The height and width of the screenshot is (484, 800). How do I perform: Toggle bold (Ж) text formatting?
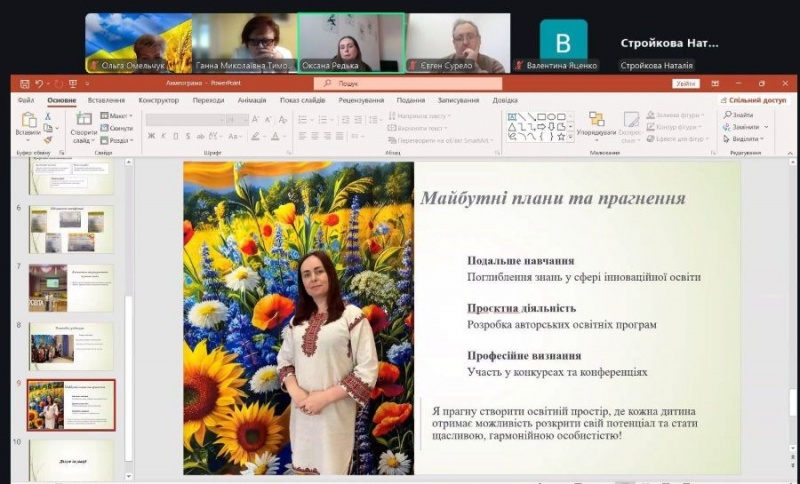tap(151, 136)
